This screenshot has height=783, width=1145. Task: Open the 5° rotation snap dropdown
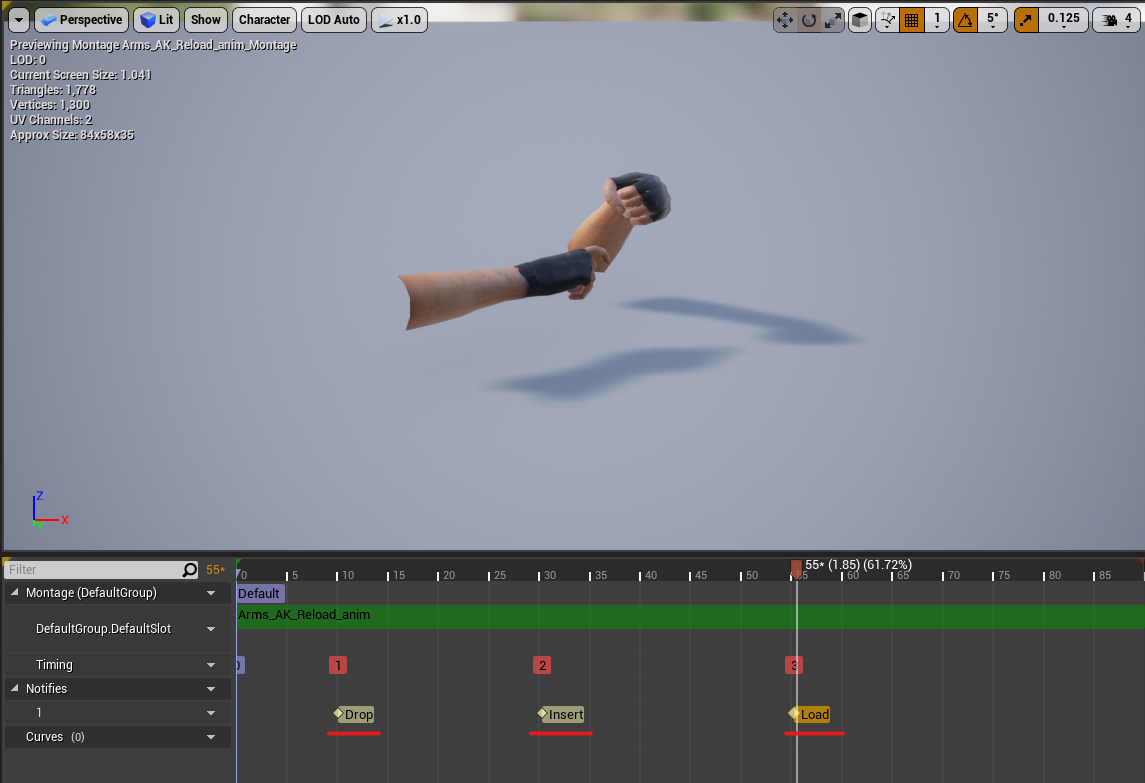(x=993, y=20)
